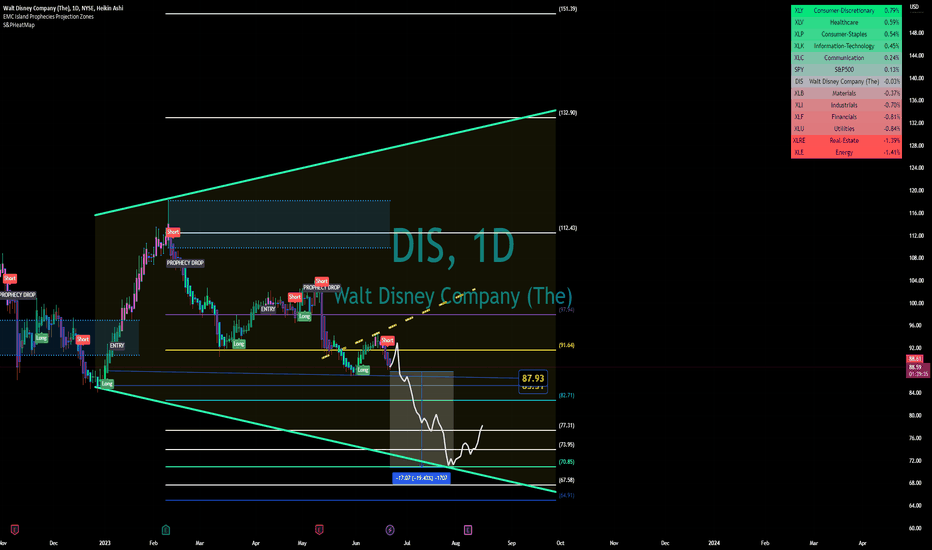Click the green (70.85) level label
The image size is (932, 550).
click(x=566, y=461)
